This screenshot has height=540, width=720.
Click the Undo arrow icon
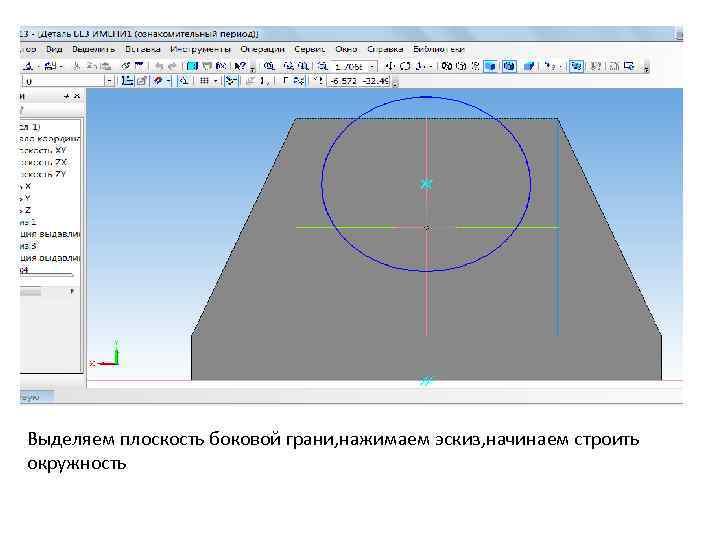point(159,66)
